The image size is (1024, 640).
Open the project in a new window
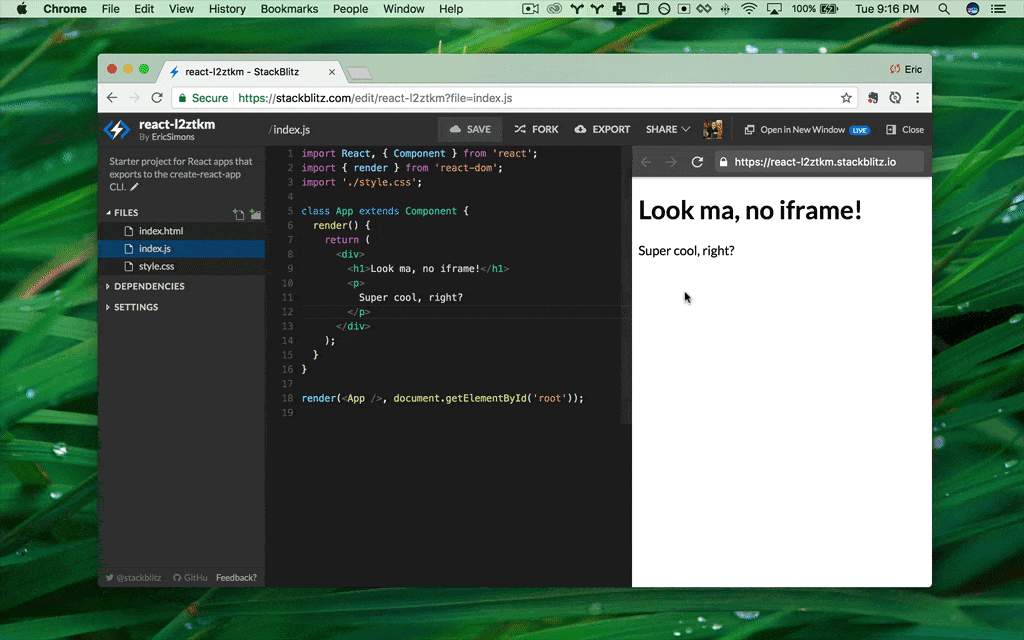point(800,129)
